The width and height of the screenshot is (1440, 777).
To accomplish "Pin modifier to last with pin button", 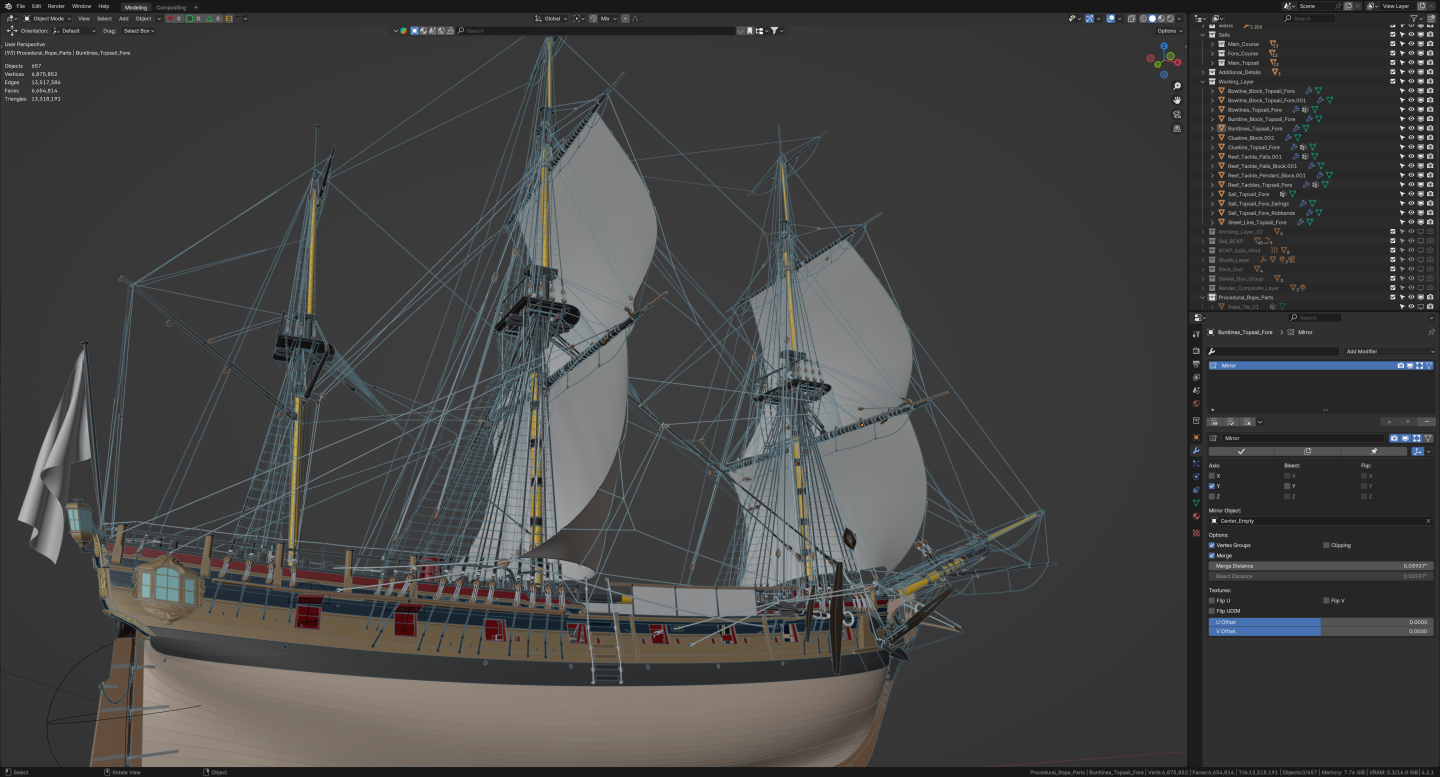I will [1373, 451].
